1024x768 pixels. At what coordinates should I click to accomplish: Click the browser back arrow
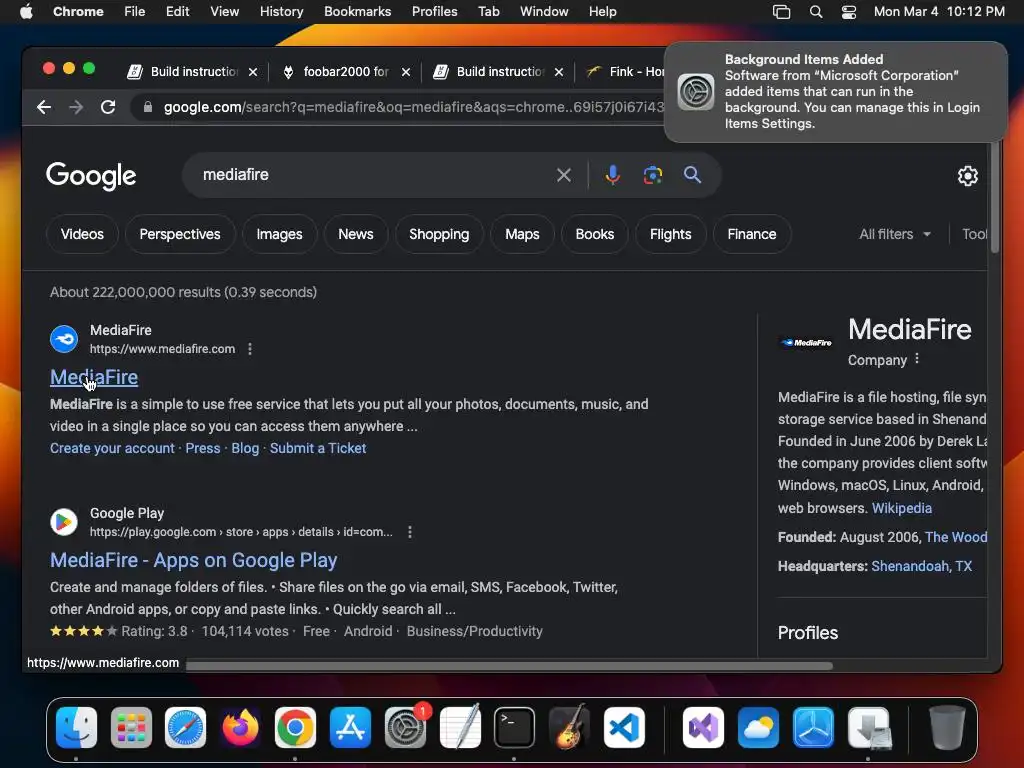tap(44, 107)
